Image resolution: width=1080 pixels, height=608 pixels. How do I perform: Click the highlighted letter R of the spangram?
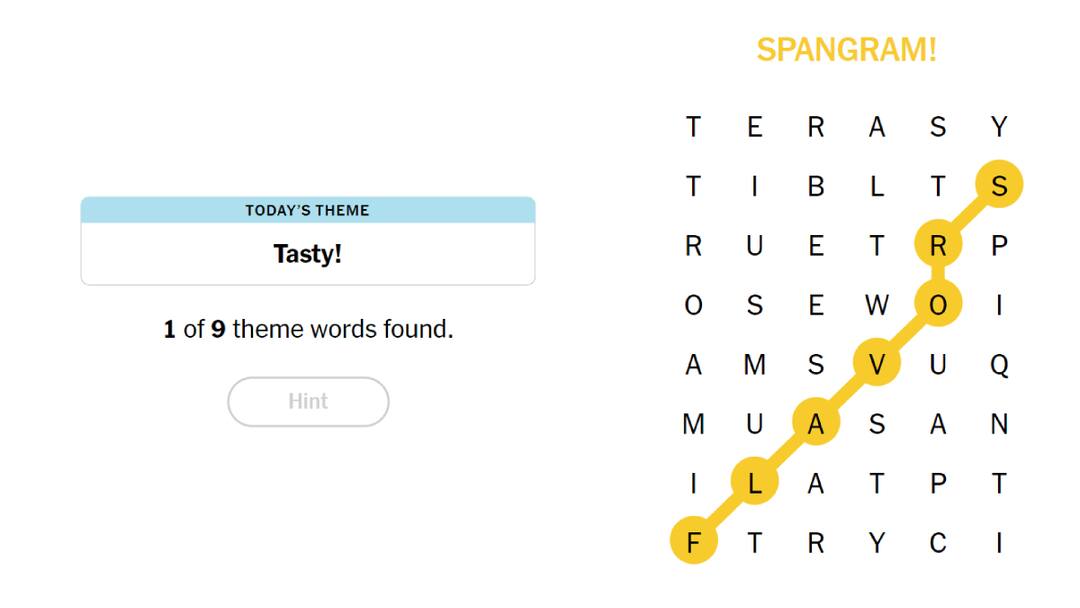(938, 245)
